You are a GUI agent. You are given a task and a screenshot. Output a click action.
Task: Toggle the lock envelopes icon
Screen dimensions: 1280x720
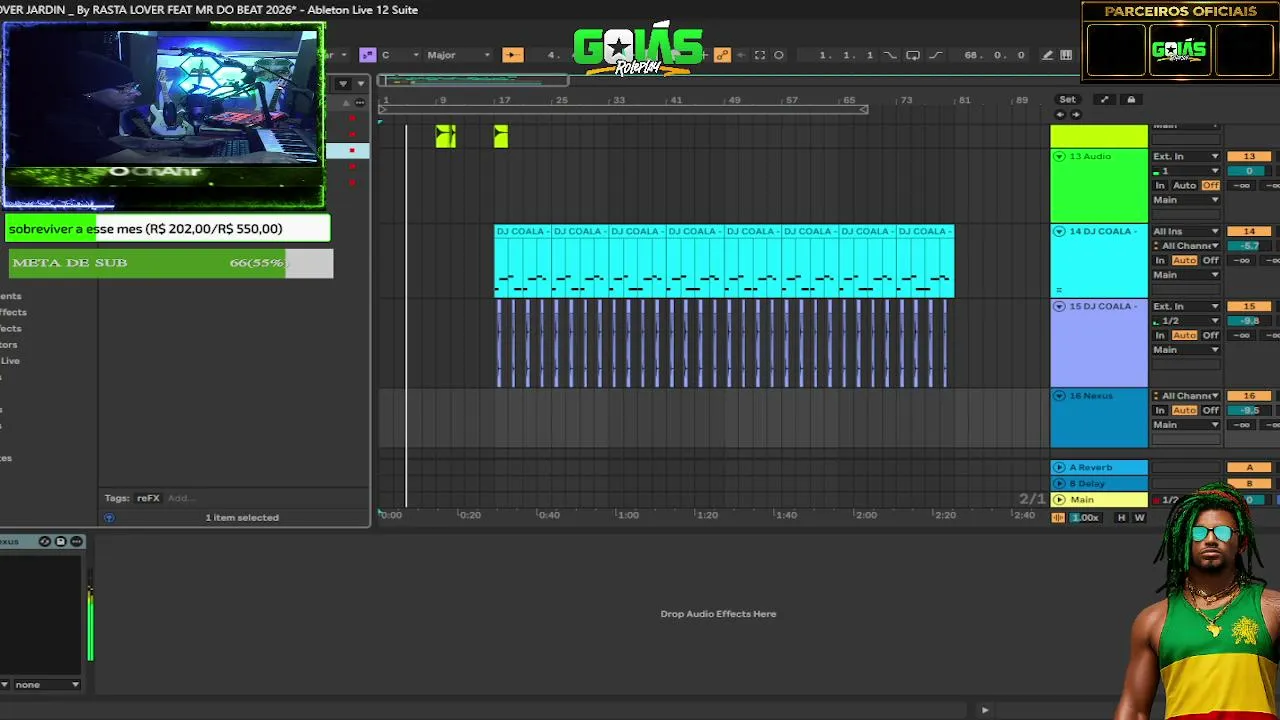pyautogui.click(x=1131, y=100)
